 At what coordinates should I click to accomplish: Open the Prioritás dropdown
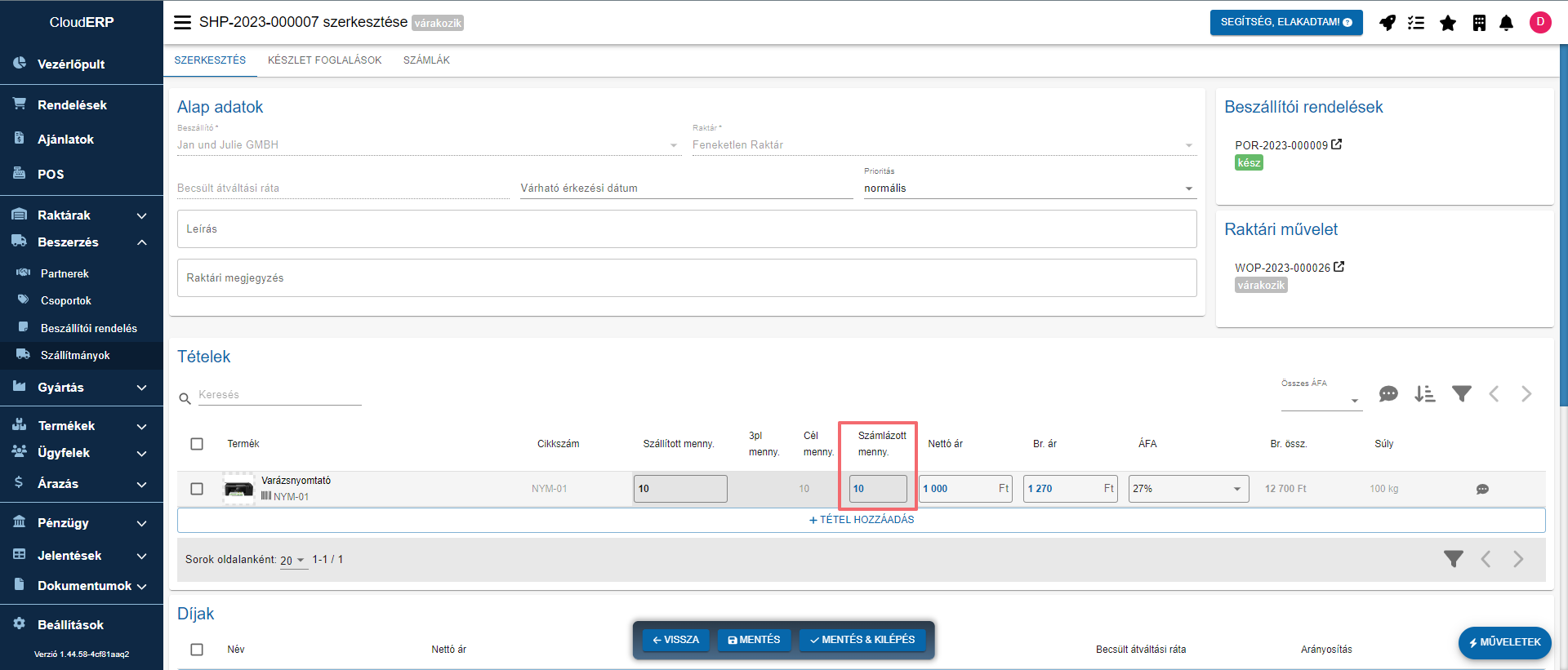tap(1029, 189)
